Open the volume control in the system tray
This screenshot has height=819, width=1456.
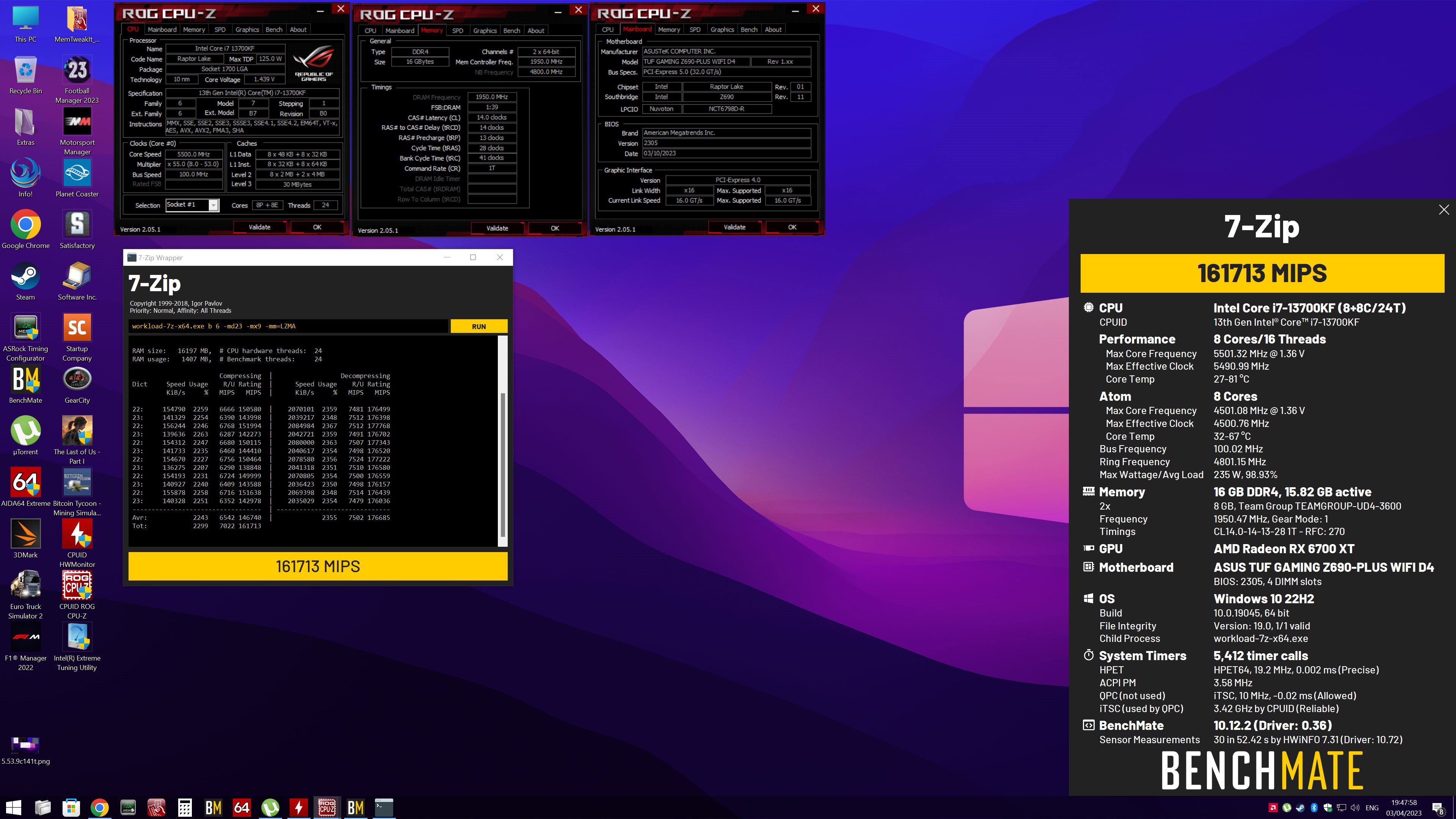[1355, 808]
